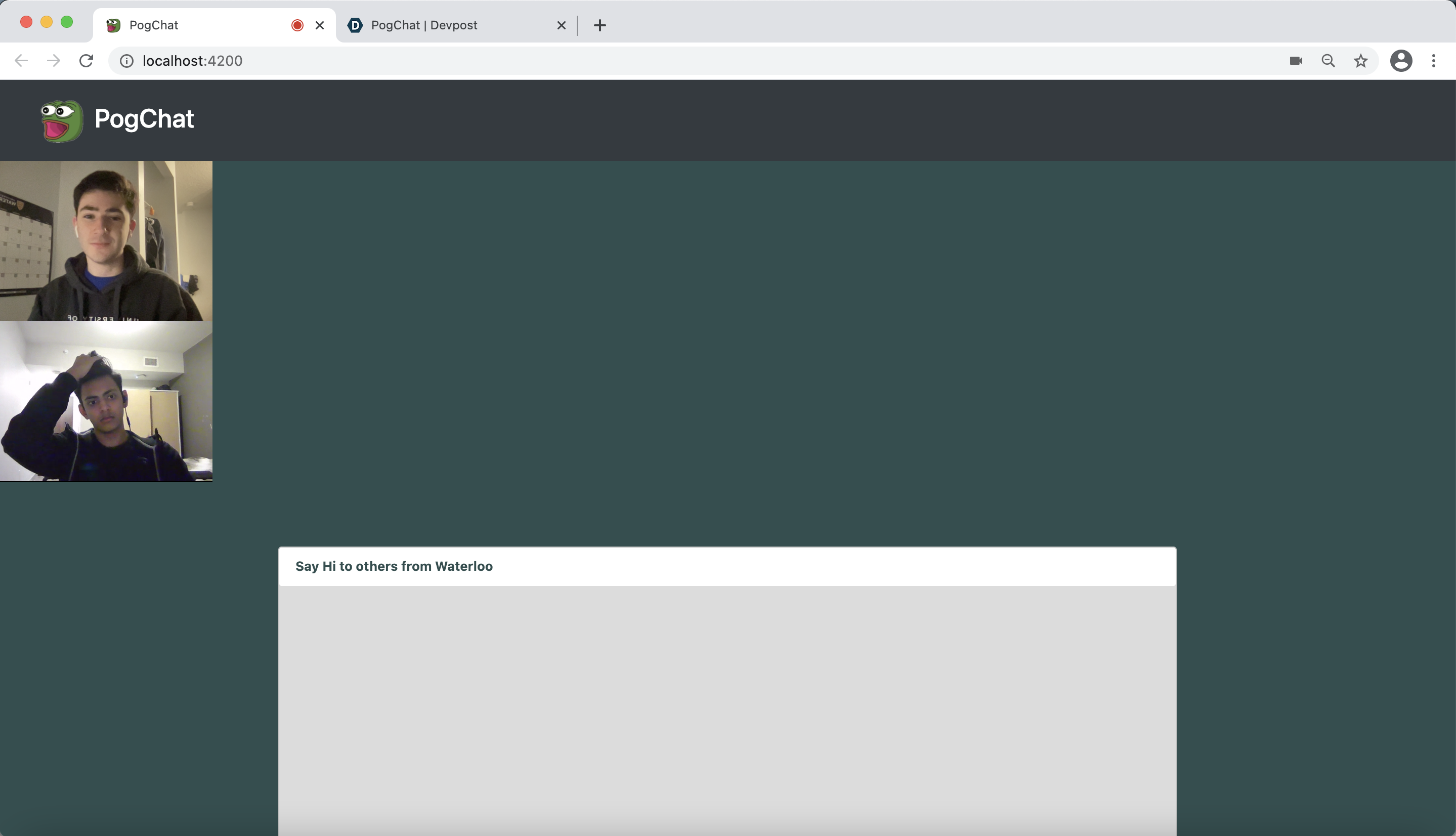Go forward to next page
This screenshot has height=836, width=1456.
[54, 61]
